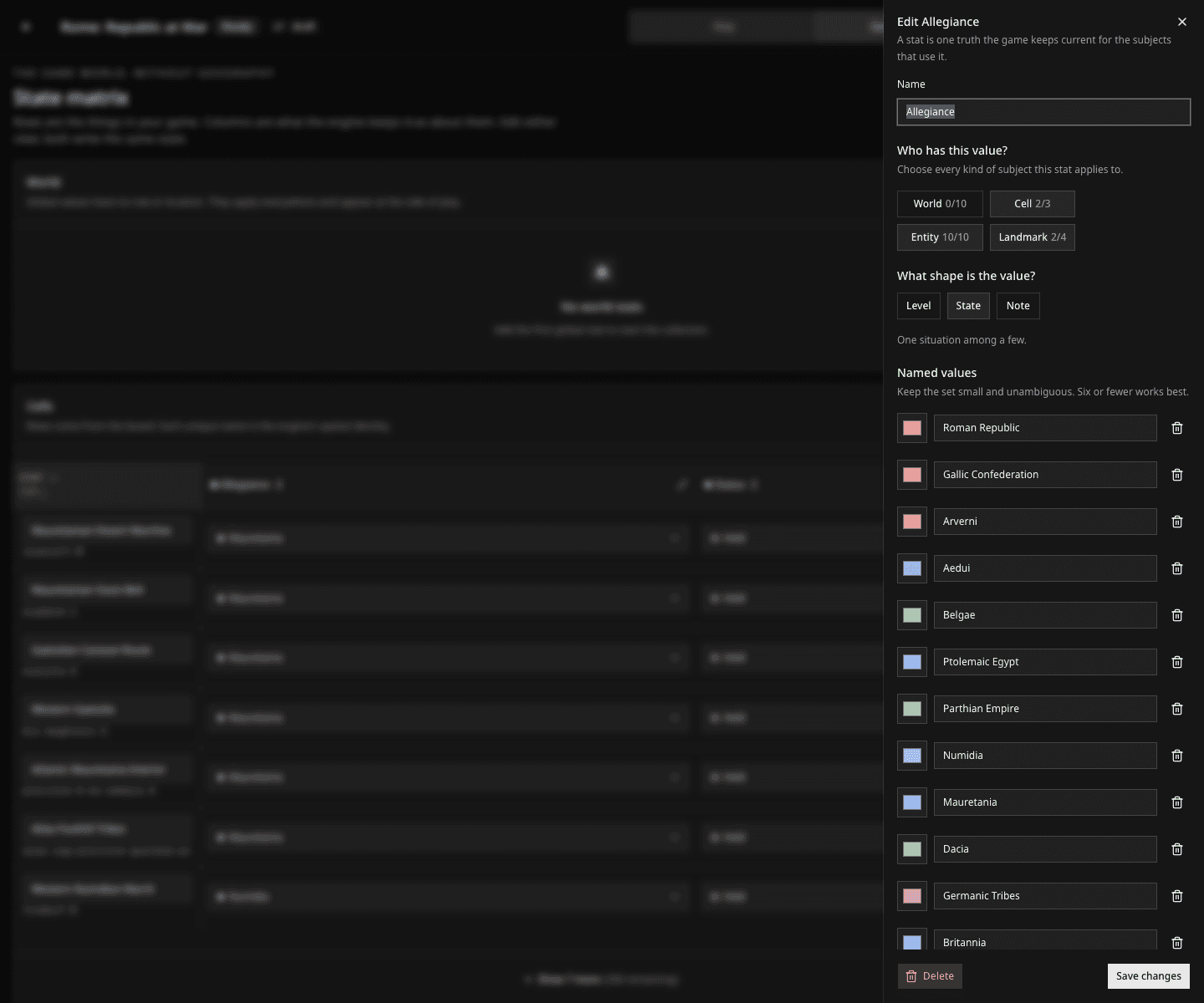The width and height of the screenshot is (1204, 1003).
Task: Remove the Aedui value with trash icon
Action: [1177, 568]
